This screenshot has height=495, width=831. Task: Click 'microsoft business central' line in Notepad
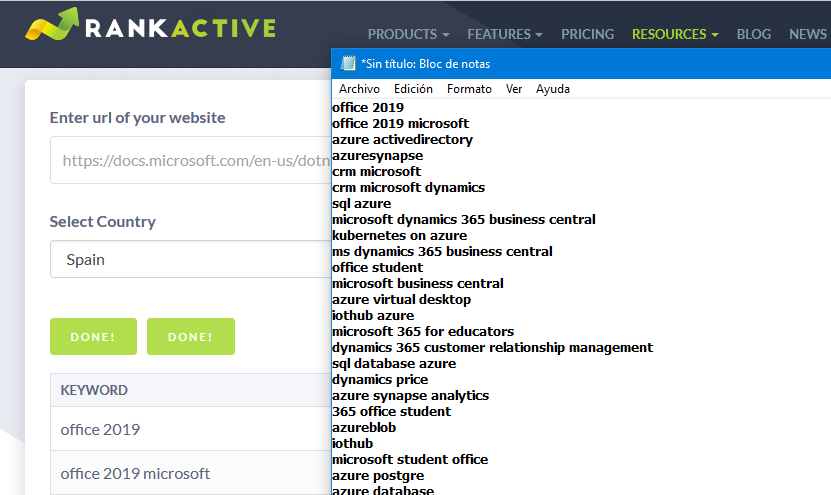[418, 284]
